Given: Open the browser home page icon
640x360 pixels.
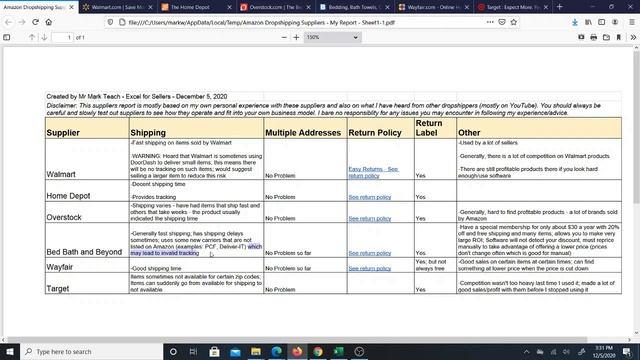Looking at the screenshot, I should [49, 22].
